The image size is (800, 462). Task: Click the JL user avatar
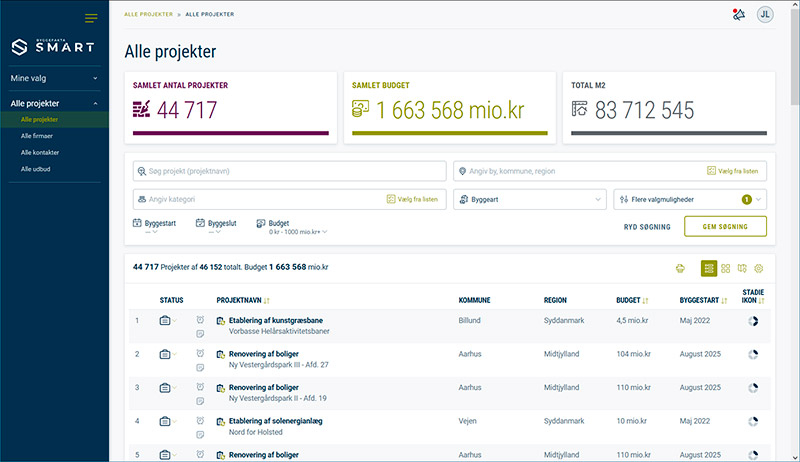tap(765, 14)
